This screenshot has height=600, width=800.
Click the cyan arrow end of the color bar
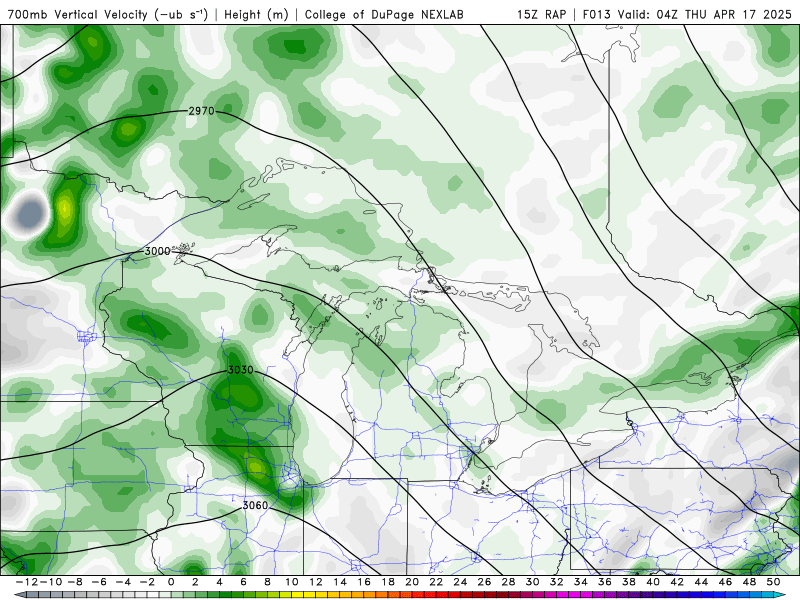pos(781,595)
